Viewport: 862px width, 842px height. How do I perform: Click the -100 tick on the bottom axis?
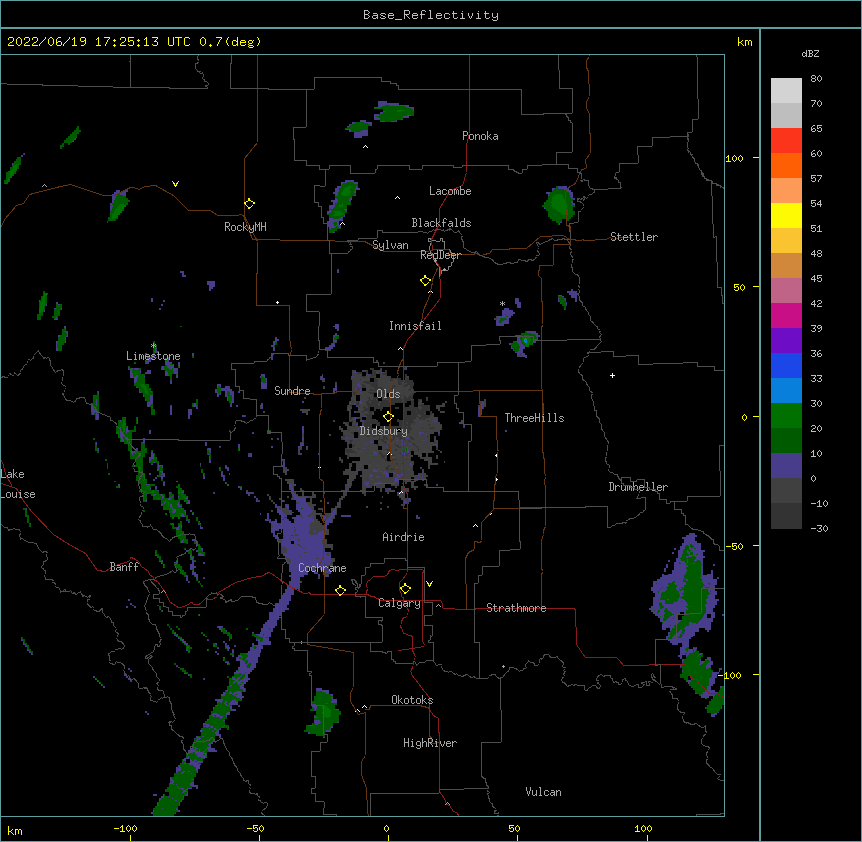pos(125,829)
